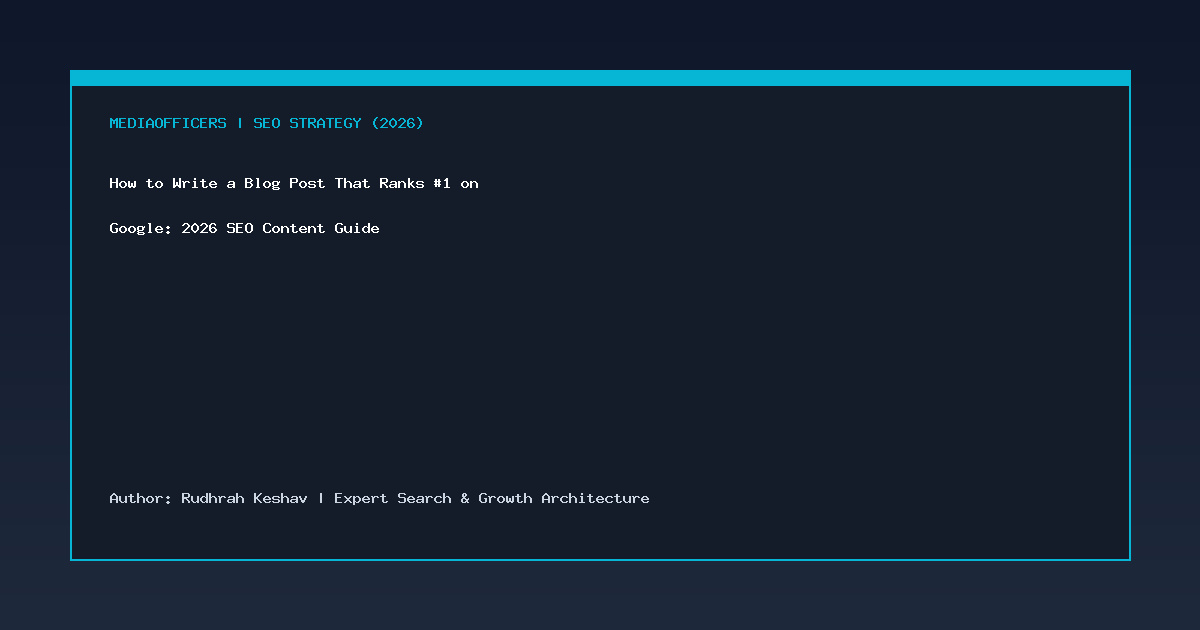Image resolution: width=1200 pixels, height=630 pixels.
Task: Select the 'Growth Architecture' text
Action: 564,498
